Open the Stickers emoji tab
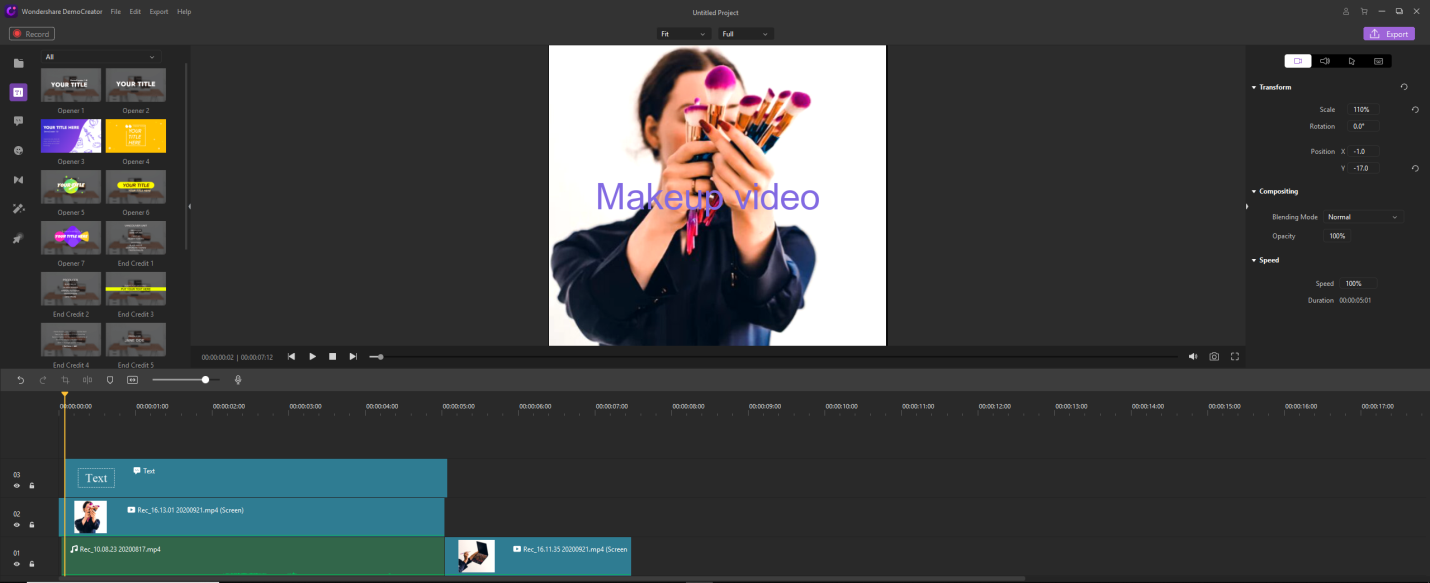 18,150
